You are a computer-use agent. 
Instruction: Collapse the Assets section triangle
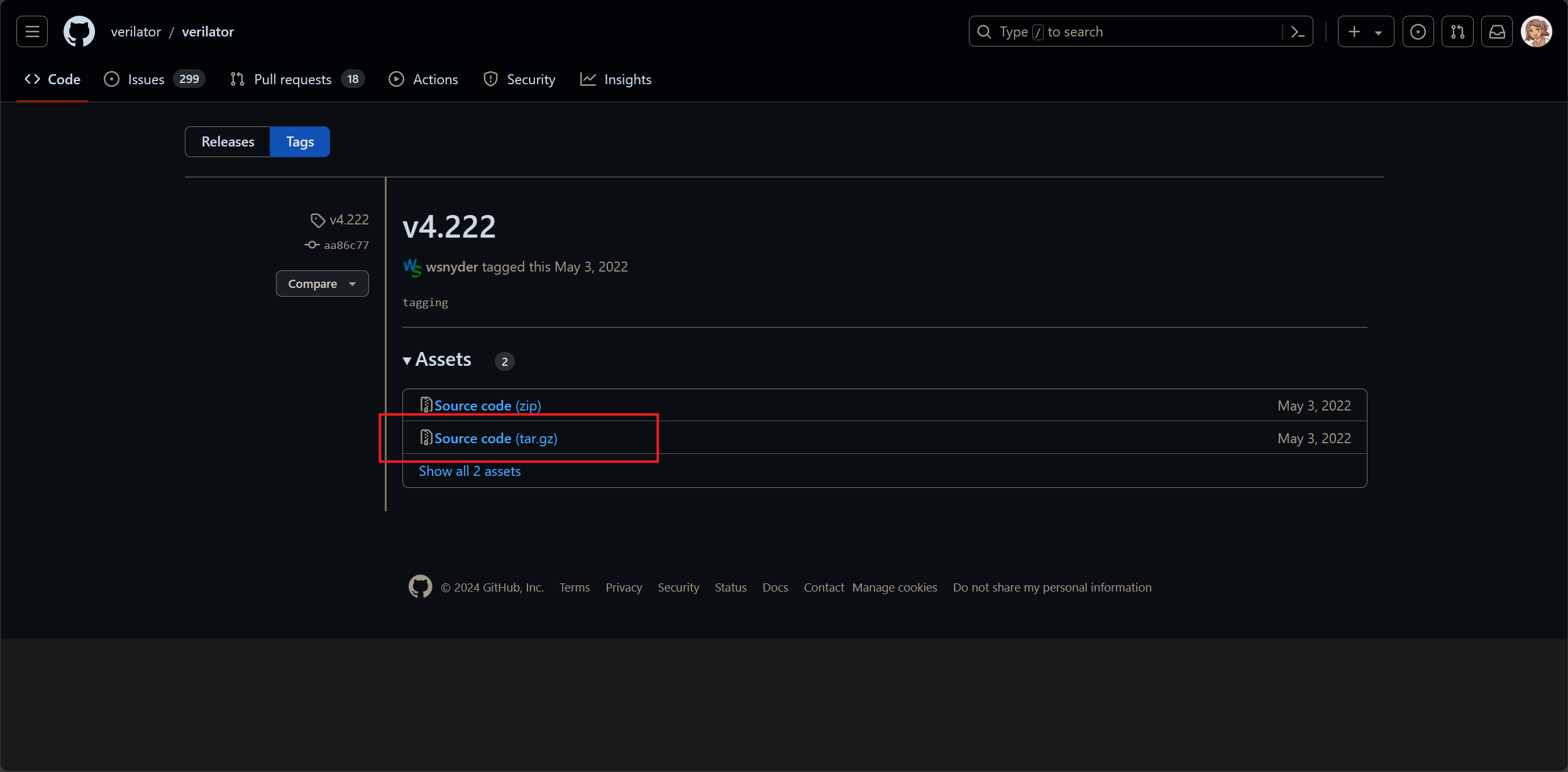tap(407, 360)
